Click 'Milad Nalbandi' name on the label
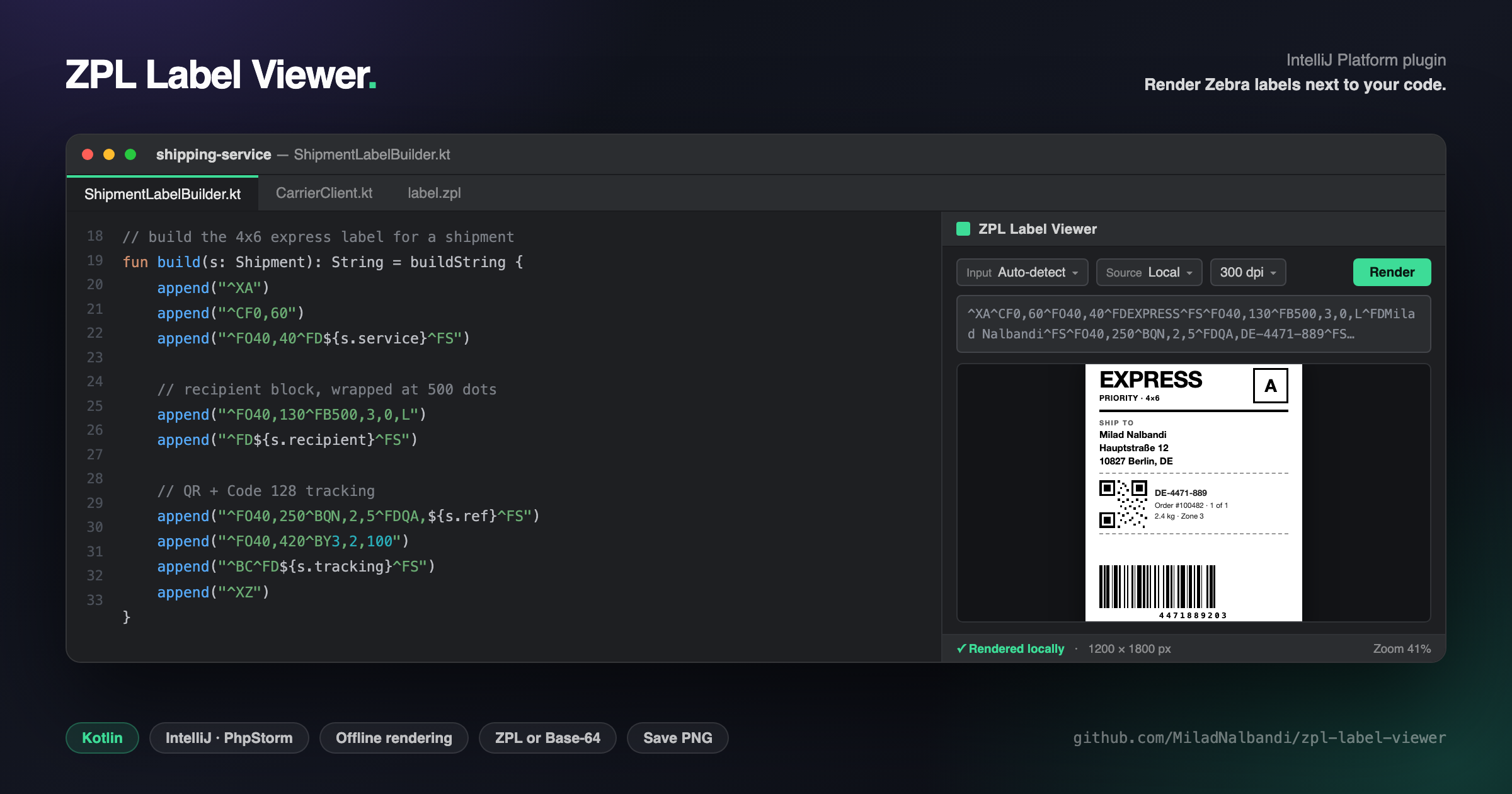Viewport: 1512px width, 794px height. click(1133, 435)
